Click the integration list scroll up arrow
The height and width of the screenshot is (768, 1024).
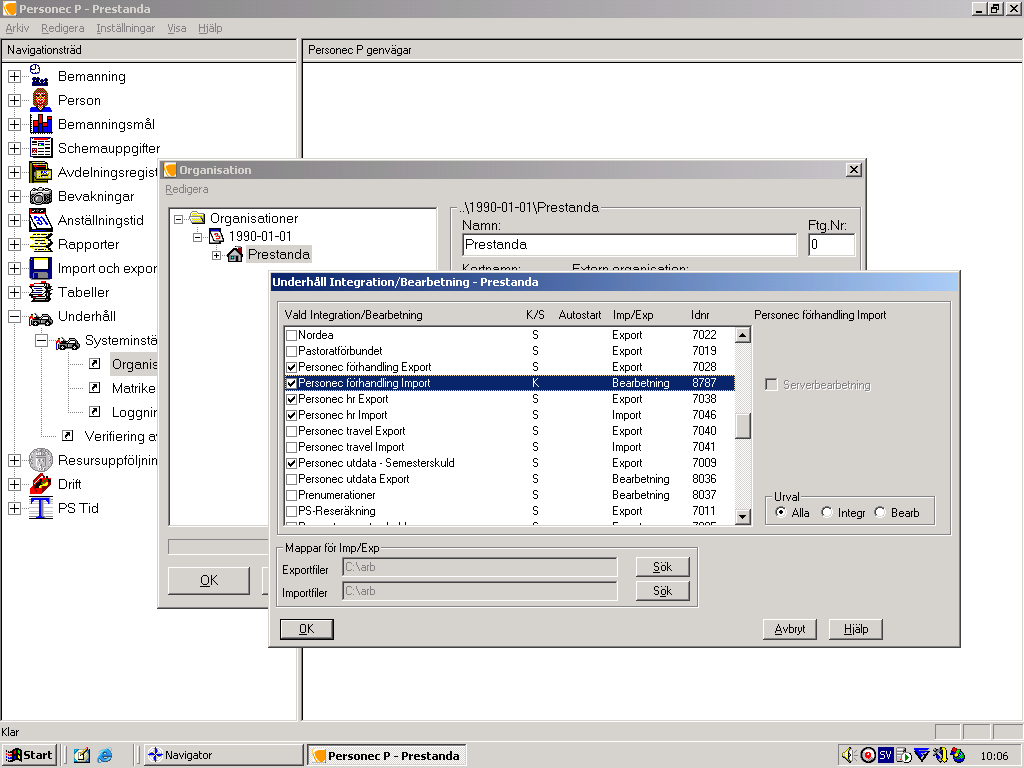pyautogui.click(x=743, y=335)
